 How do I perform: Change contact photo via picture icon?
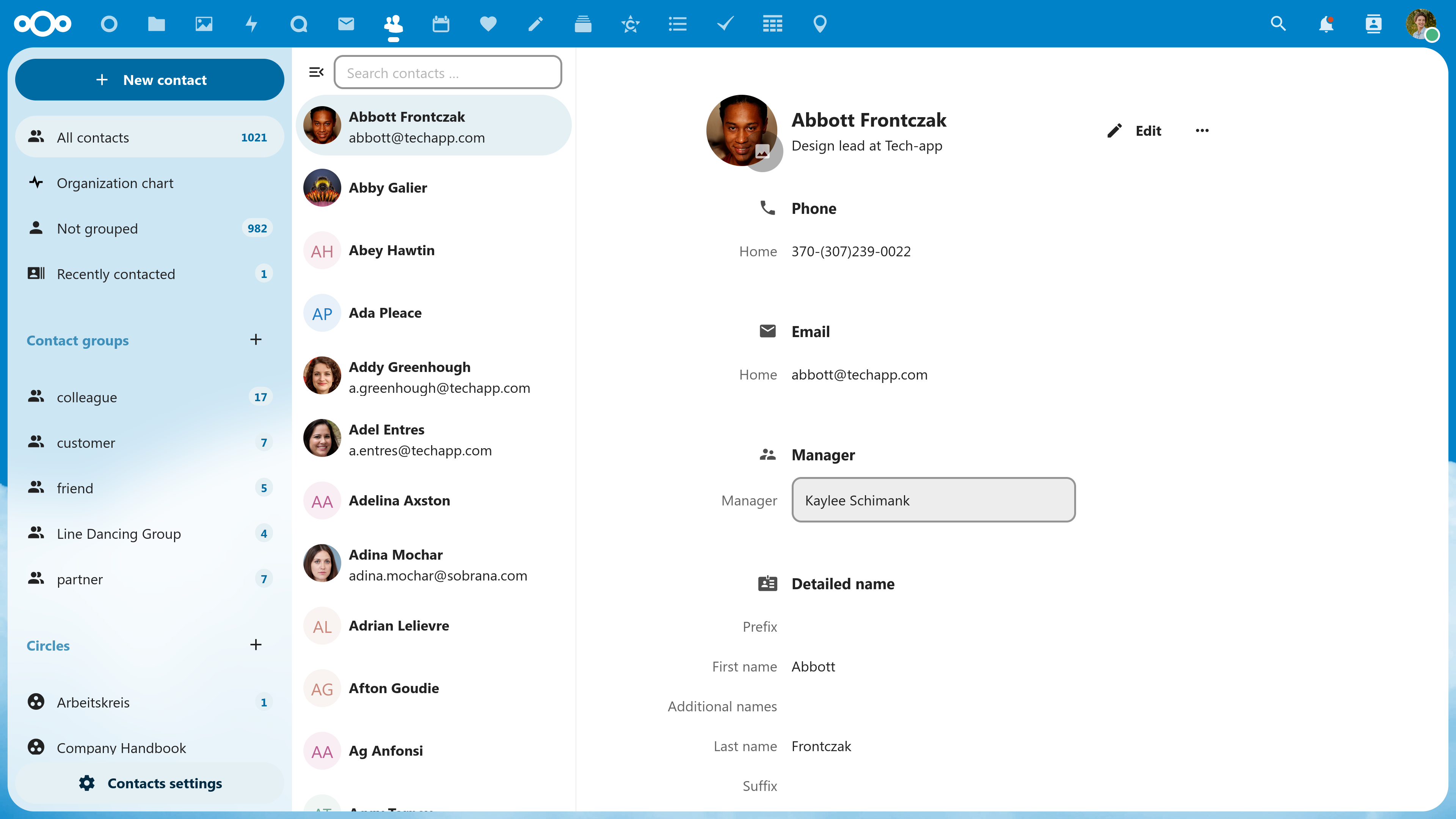point(763,152)
